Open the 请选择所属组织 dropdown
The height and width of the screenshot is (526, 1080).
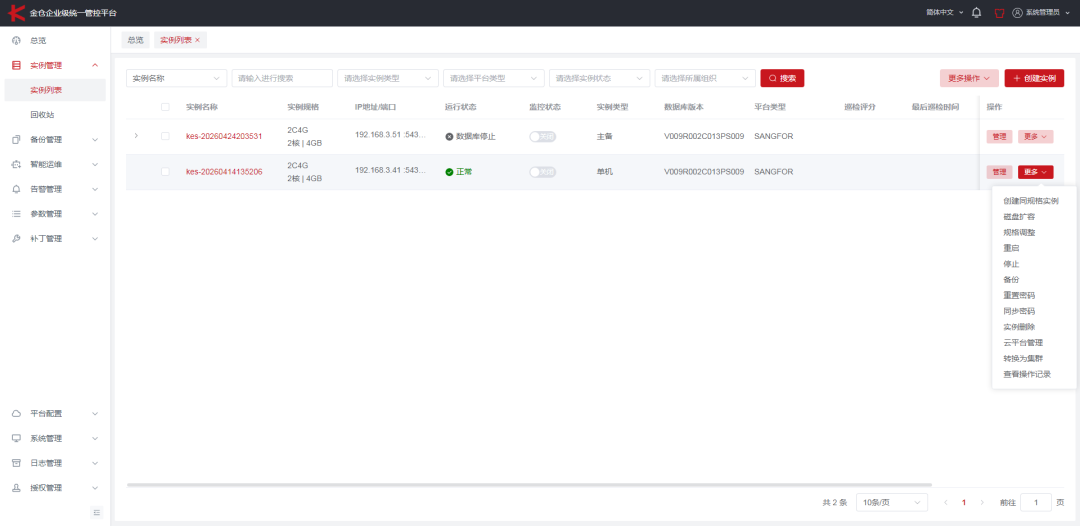point(705,78)
